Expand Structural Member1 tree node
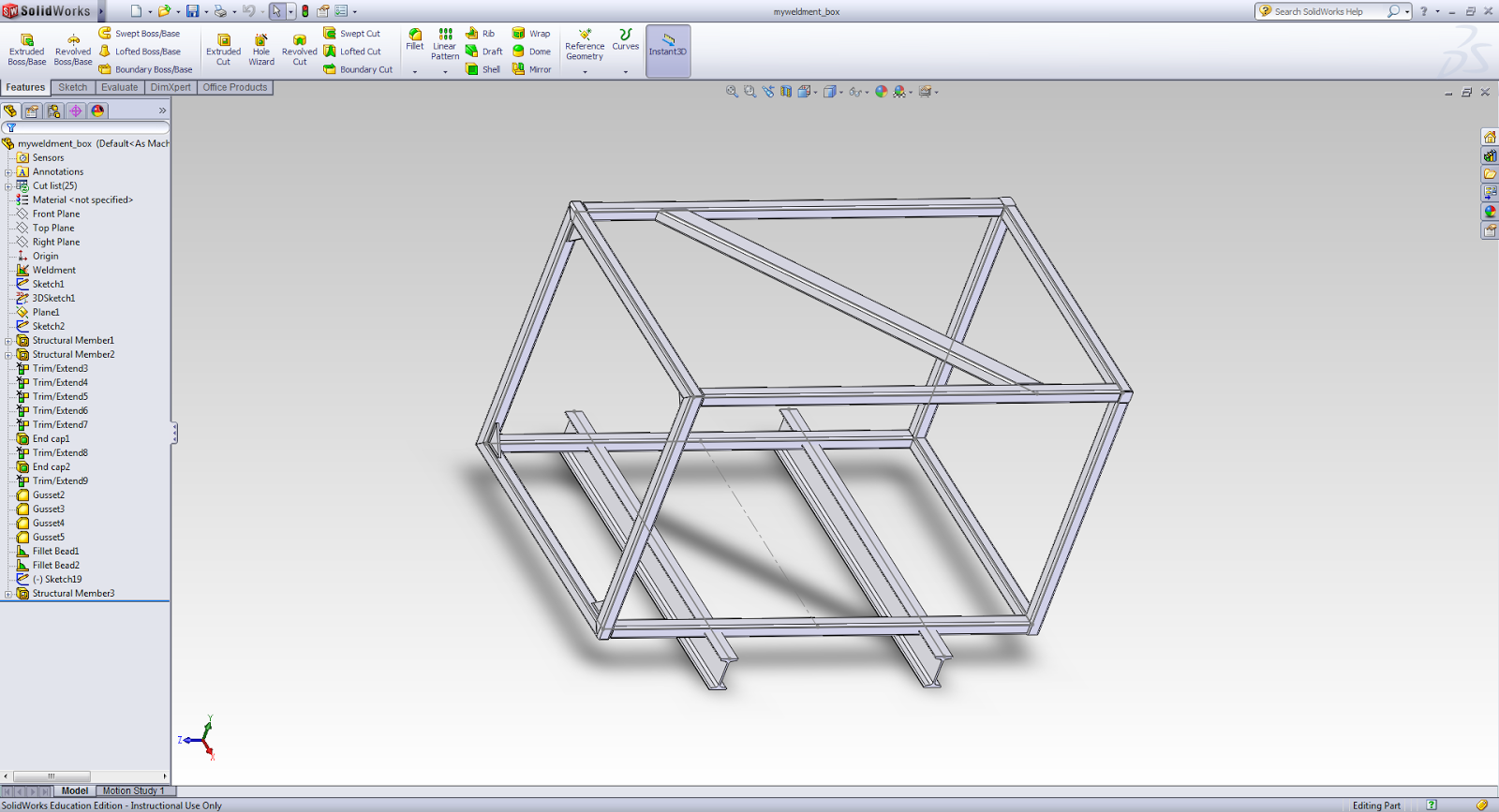Screen dimensions: 1499x812 click(8, 341)
